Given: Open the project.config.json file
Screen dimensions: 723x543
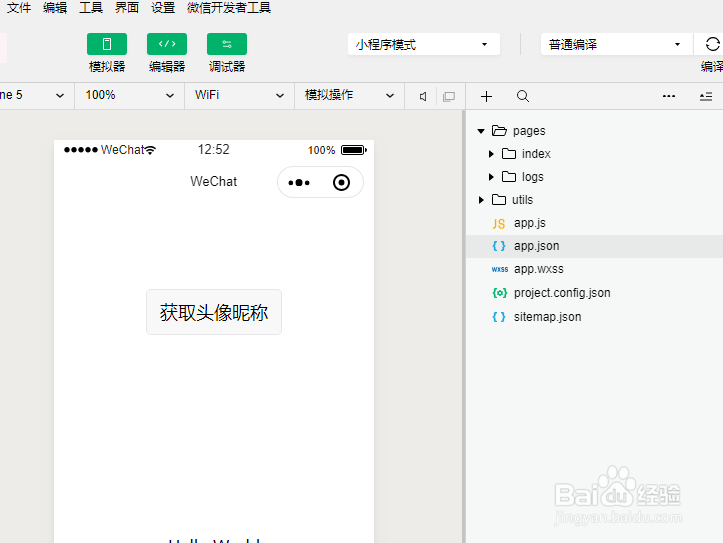Looking at the screenshot, I should (x=594, y=293).
